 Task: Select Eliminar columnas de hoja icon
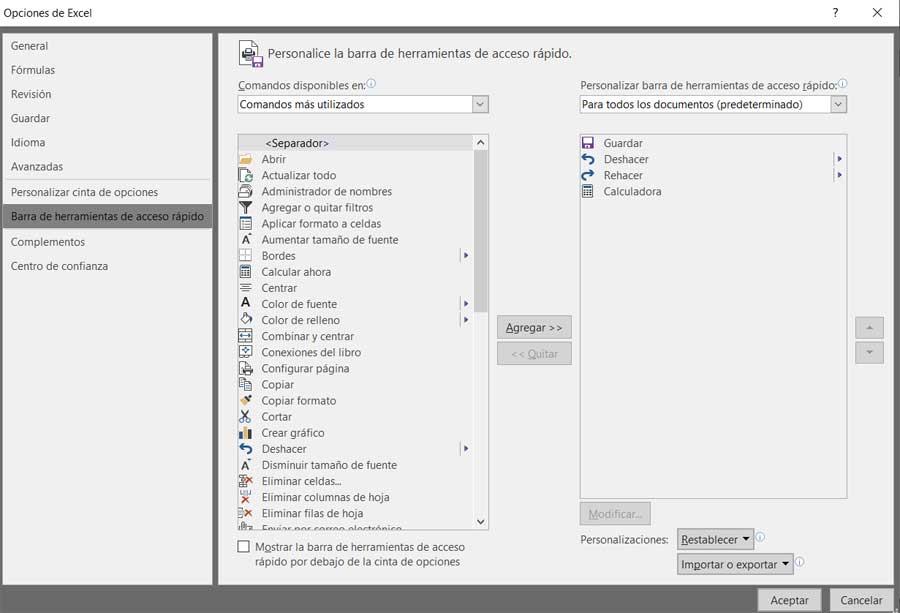coord(246,496)
